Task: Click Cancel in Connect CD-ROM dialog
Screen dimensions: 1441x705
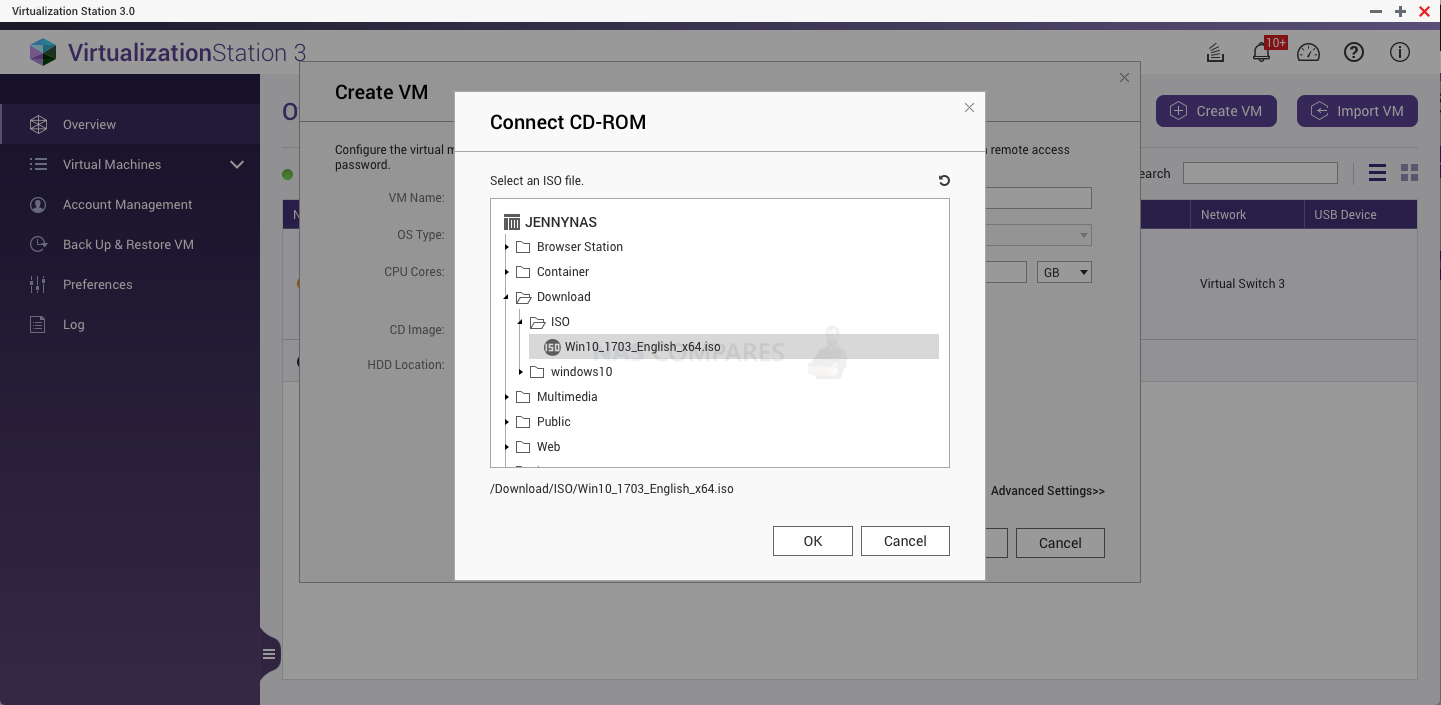Action: pos(905,541)
